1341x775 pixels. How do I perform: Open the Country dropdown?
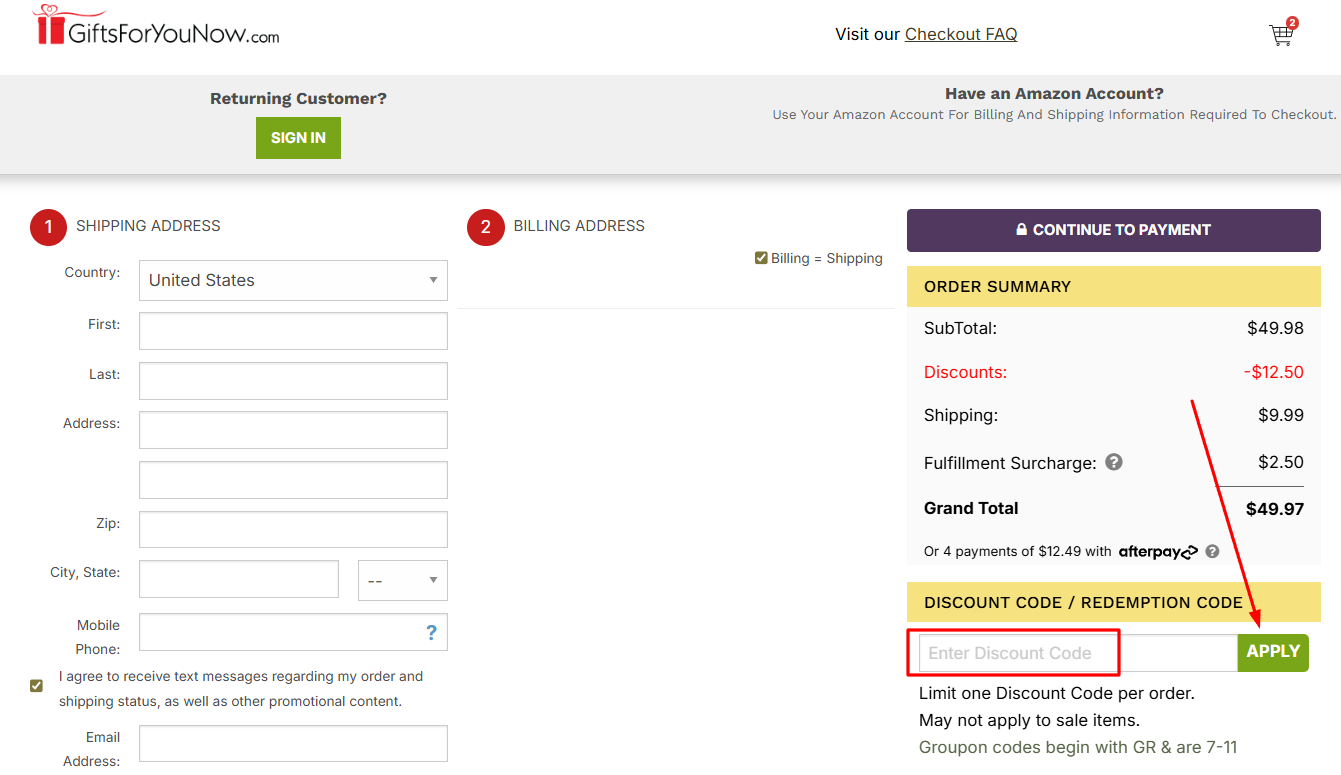pos(293,280)
